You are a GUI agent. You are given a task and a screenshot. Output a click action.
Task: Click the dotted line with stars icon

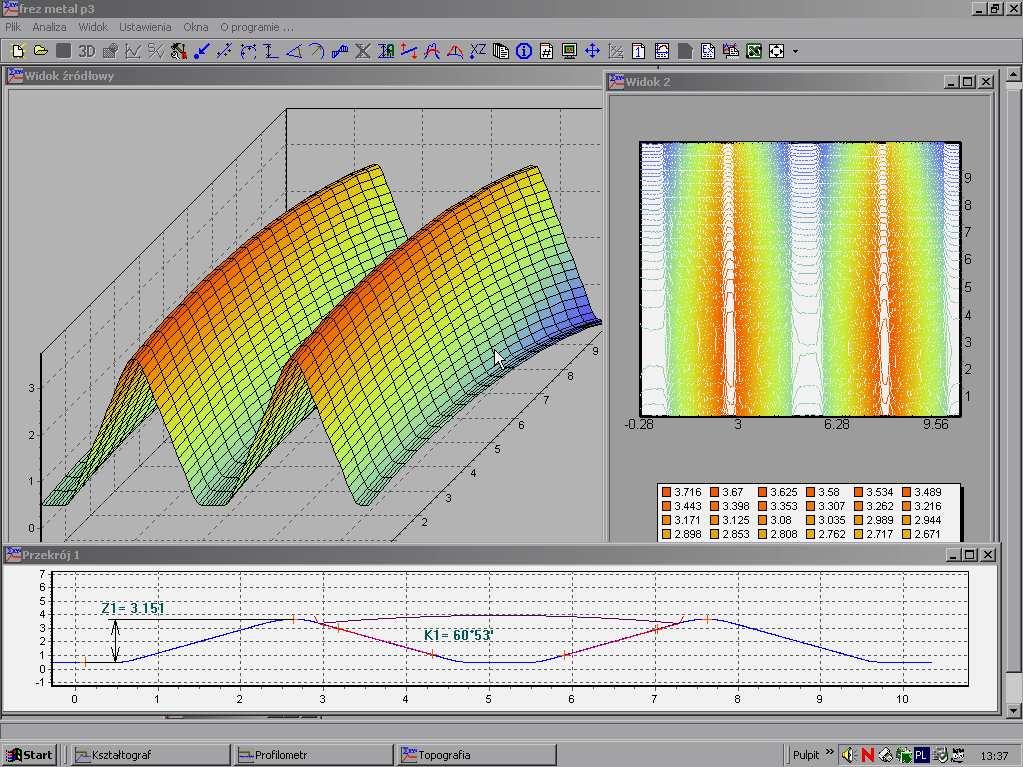click(224, 51)
